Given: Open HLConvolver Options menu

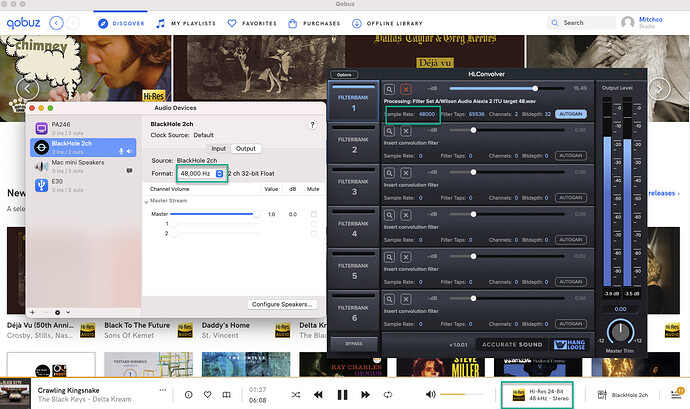Looking at the screenshot, I should click(x=344, y=75).
